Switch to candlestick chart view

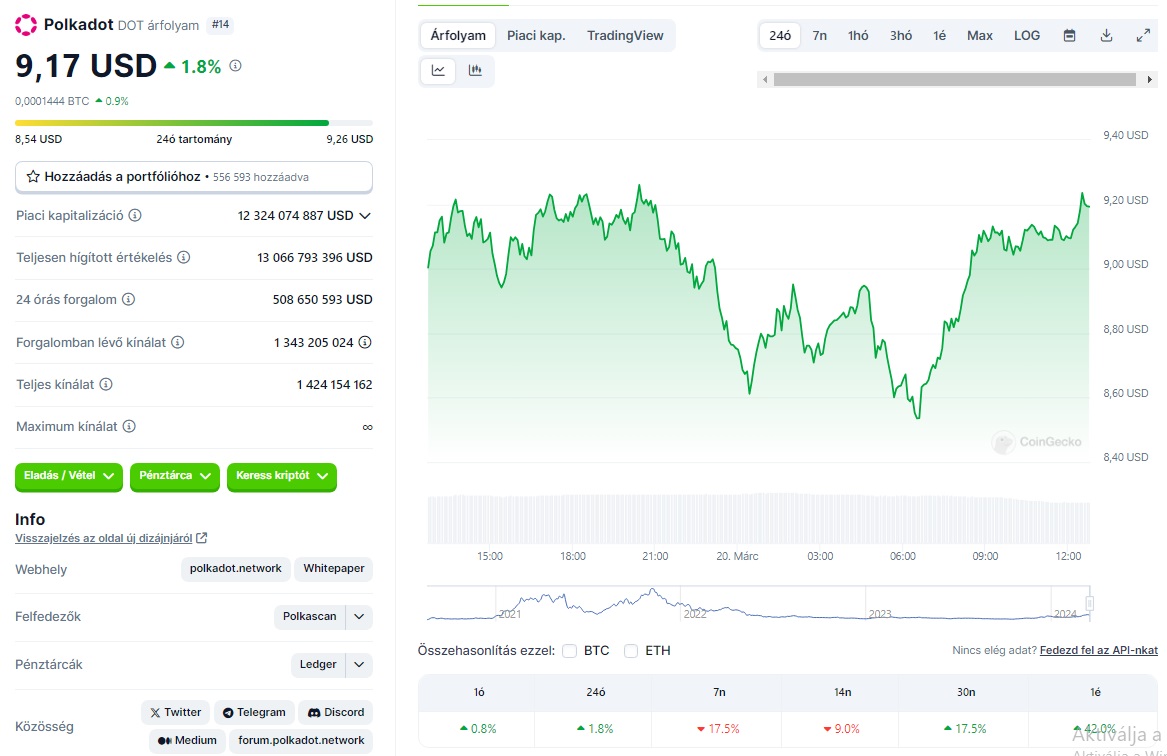pyautogui.click(x=475, y=71)
